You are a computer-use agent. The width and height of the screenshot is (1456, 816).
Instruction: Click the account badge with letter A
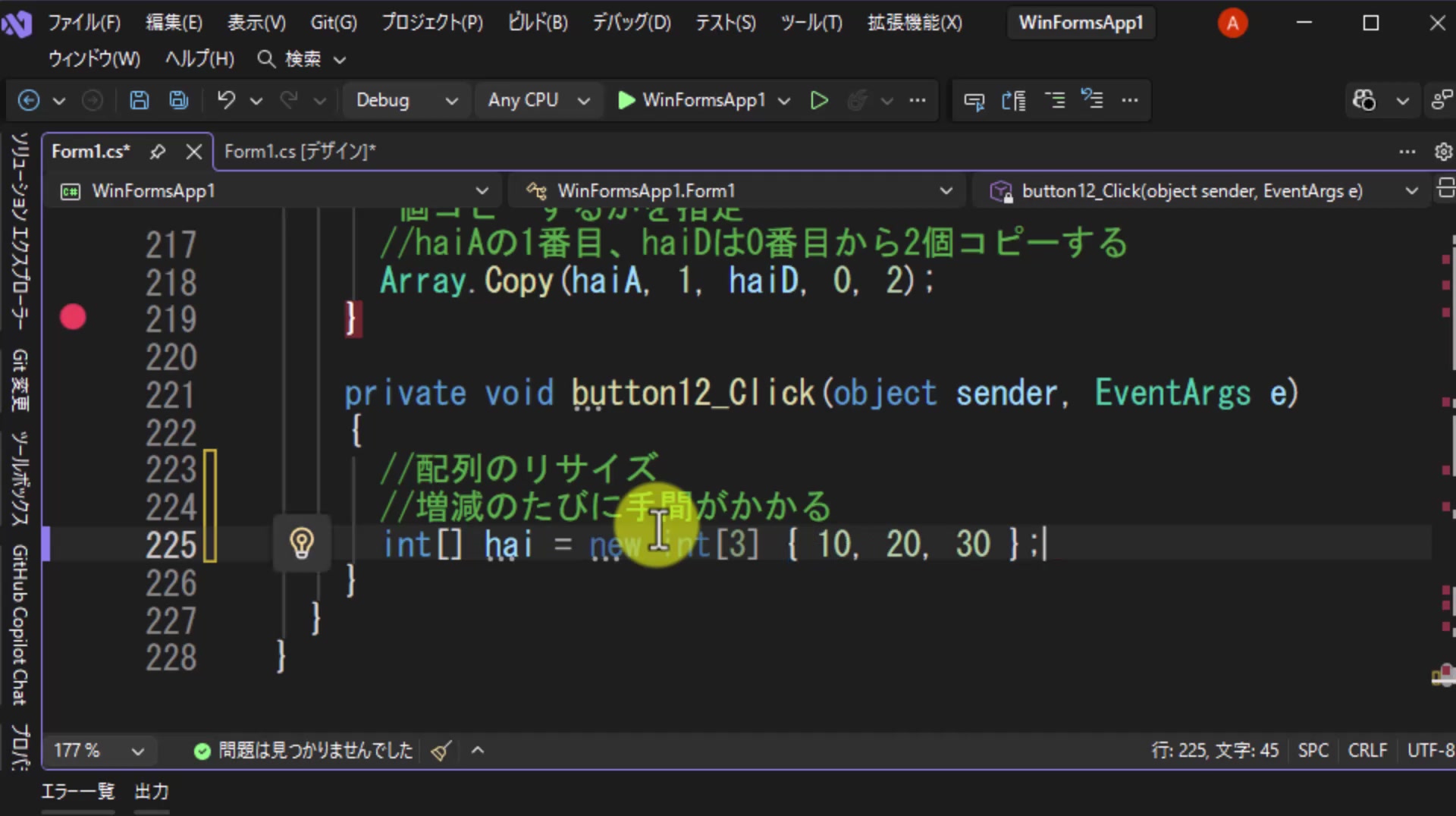1232,23
